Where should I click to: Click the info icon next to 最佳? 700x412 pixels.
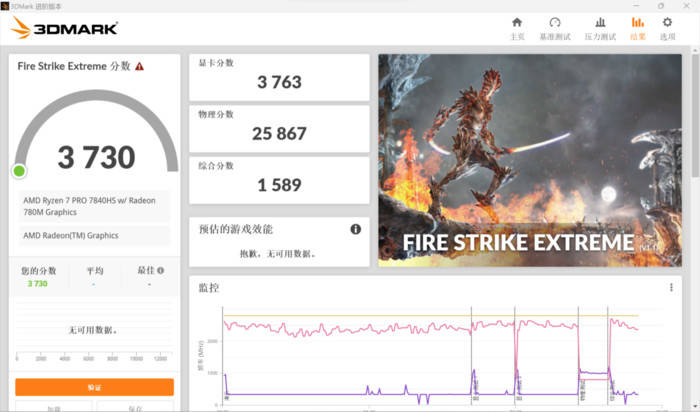160,270
